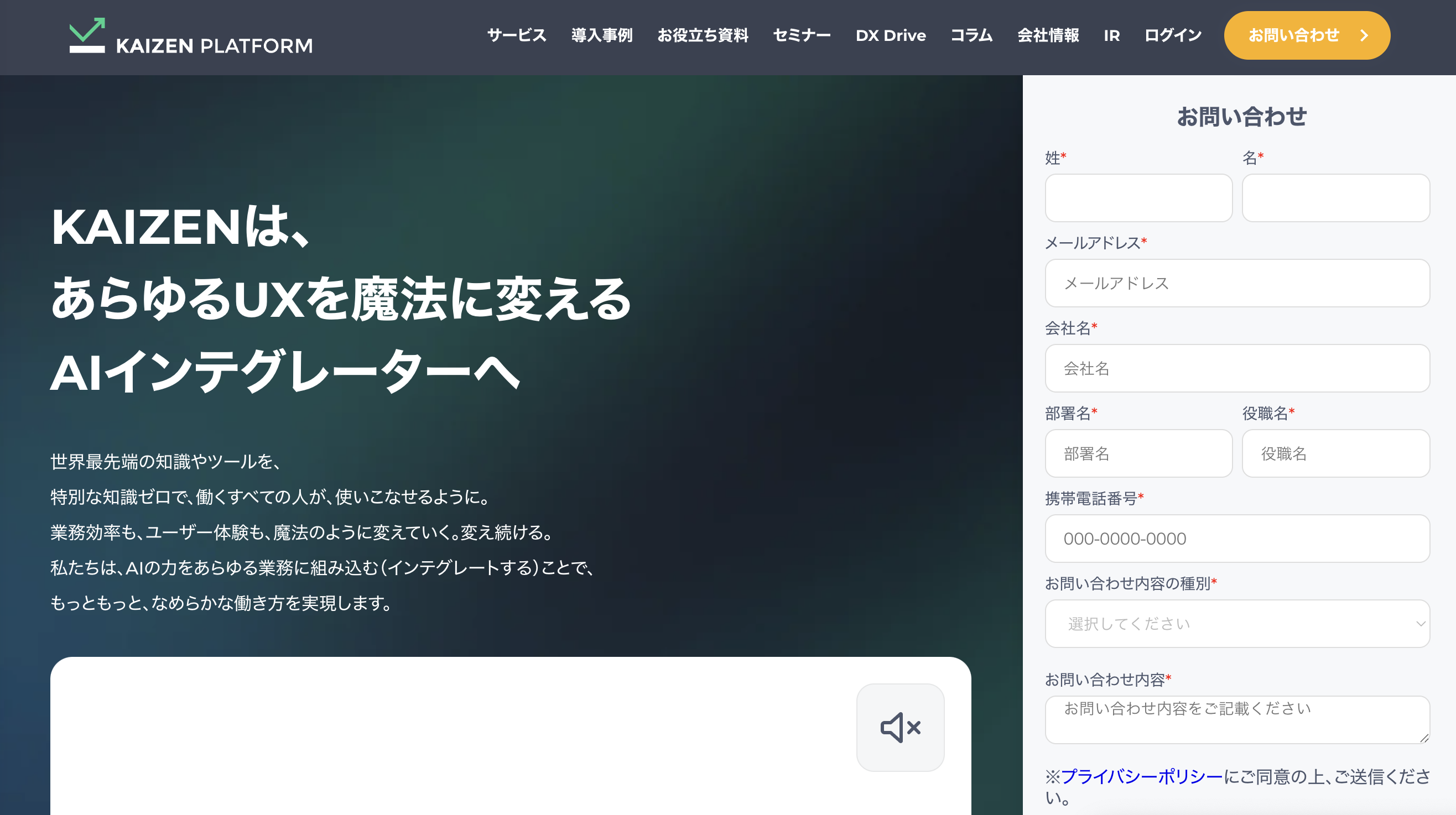This screenshot has width=1456, height=815.
Task: Click the 会社名 input field
Action: click(x=1237, y=368)
